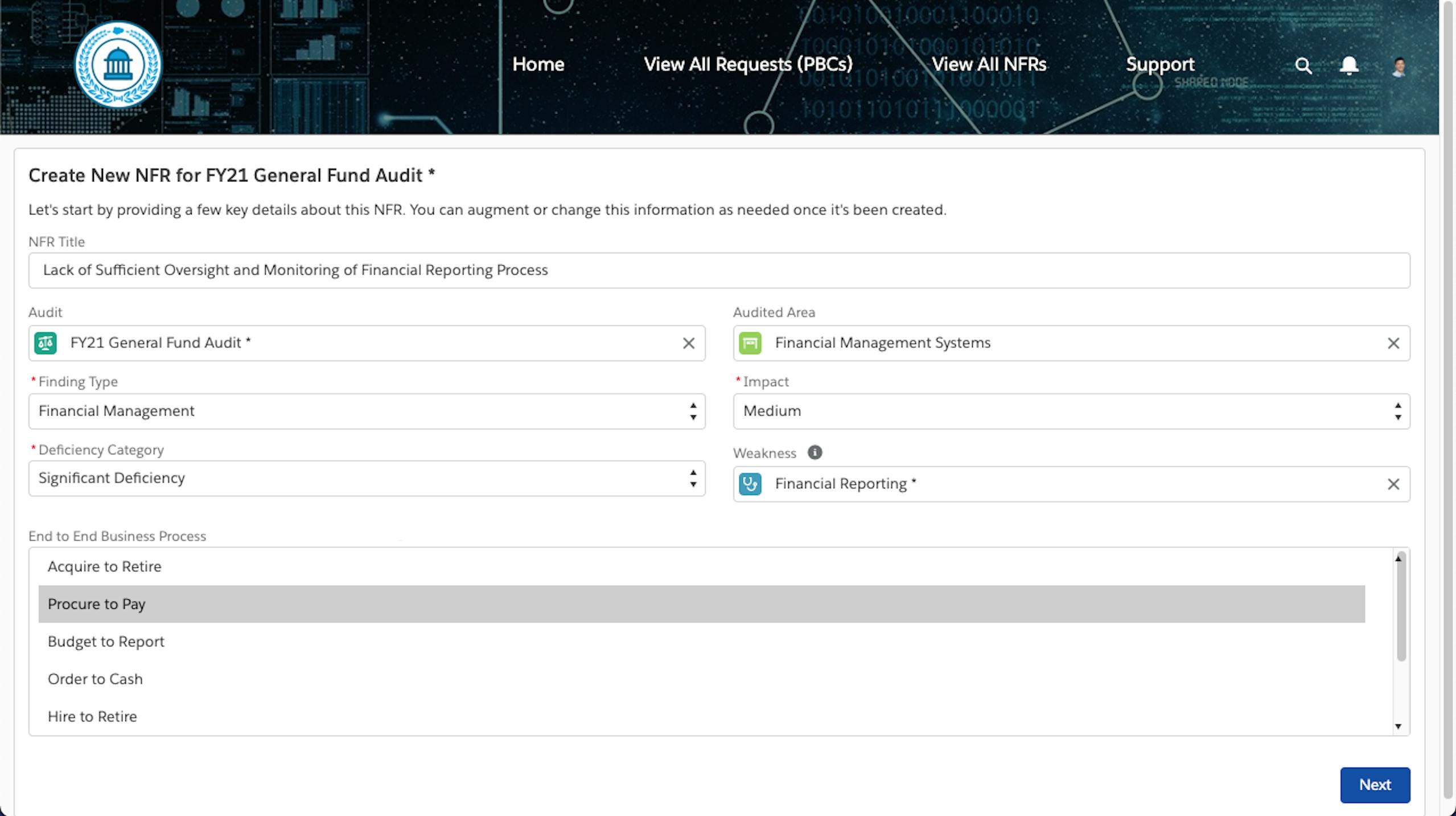Open the user profile avatar
The width and height of the screenshot is (1456, 816).
point(1399,67)
